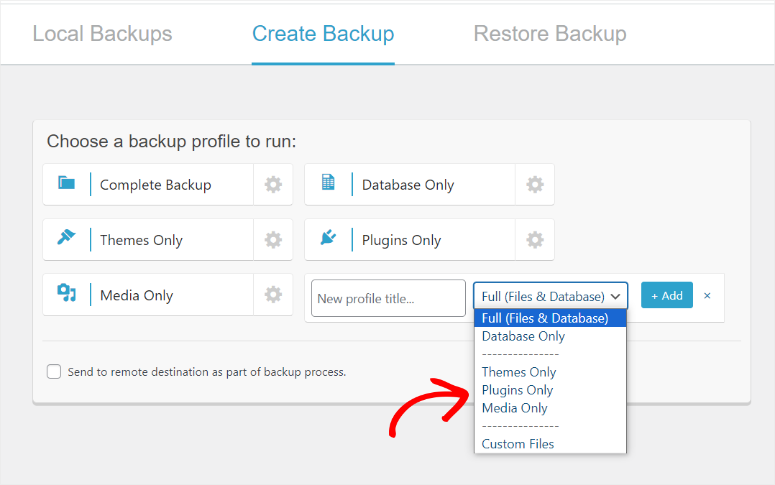The width and height of the screenshot is (775, 485).
Task: Dismiss new profile row with × button
Action: click(x=707, y=296)
